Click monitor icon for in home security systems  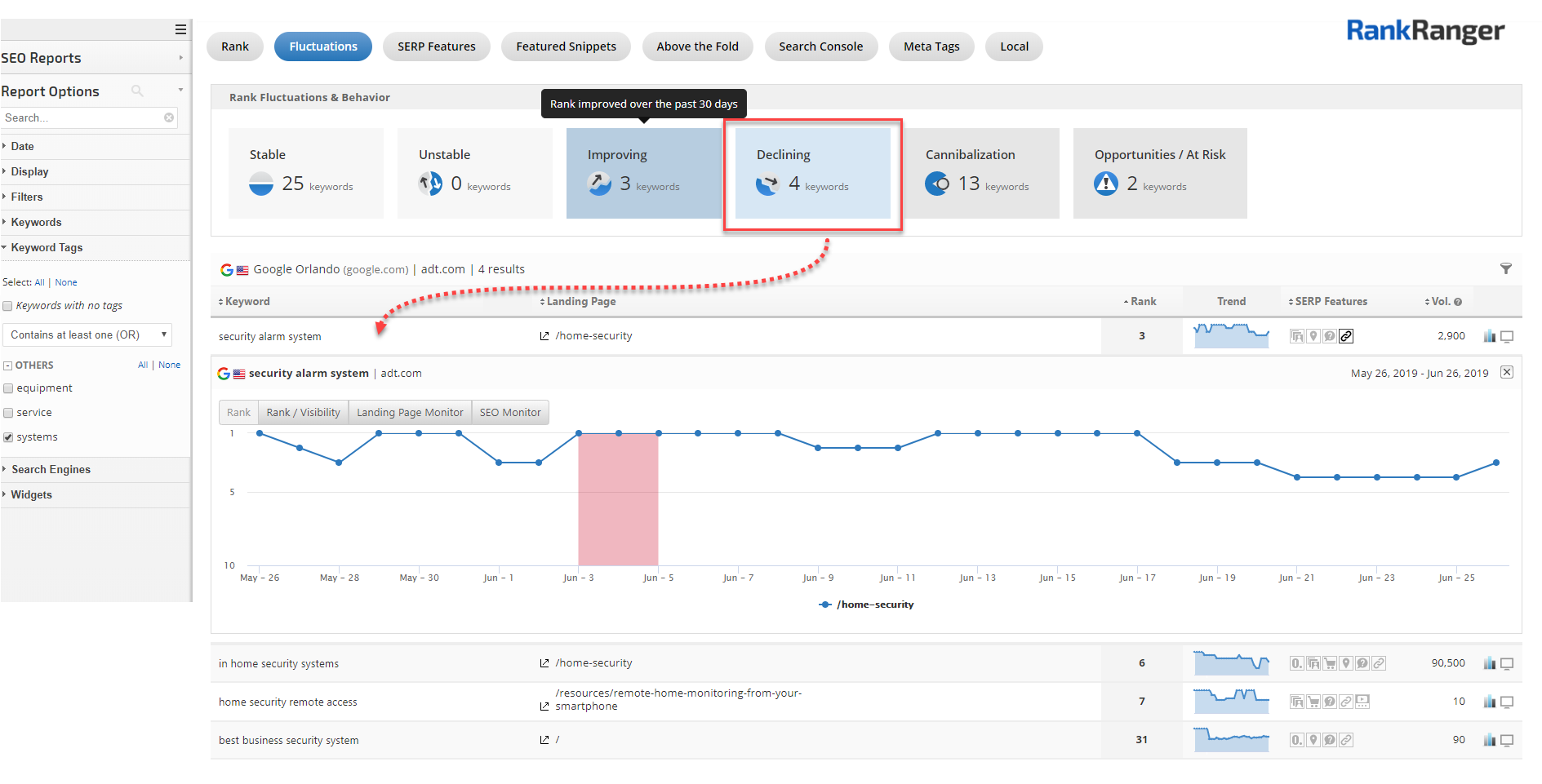1507,663
